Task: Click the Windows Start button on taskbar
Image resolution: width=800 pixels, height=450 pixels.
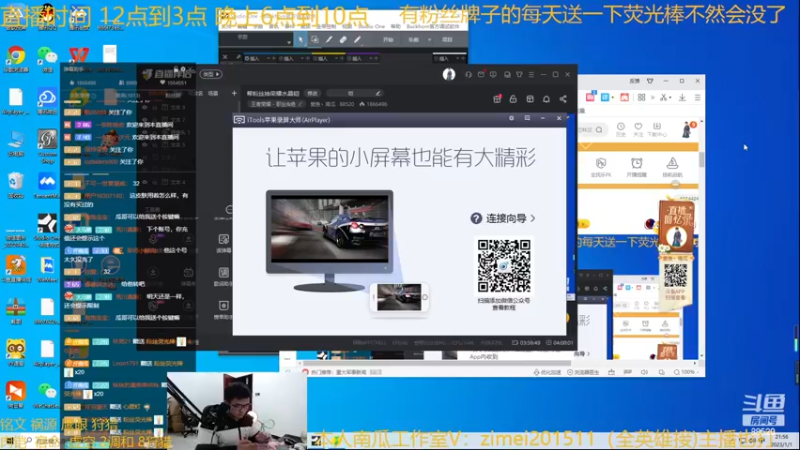Action: click(8, 442)
